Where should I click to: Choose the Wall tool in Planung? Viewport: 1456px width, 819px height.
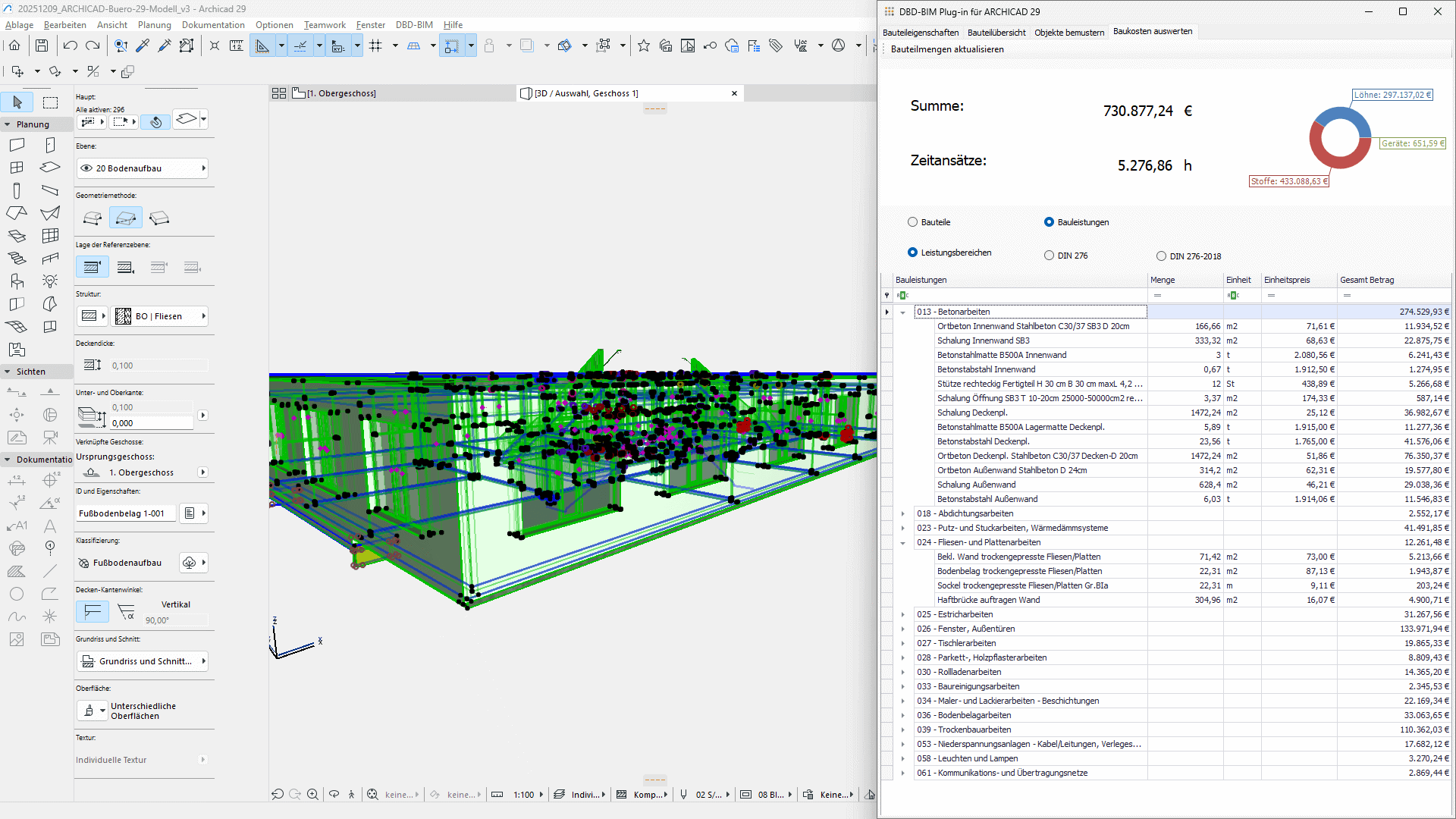click(x=17, y=145)
